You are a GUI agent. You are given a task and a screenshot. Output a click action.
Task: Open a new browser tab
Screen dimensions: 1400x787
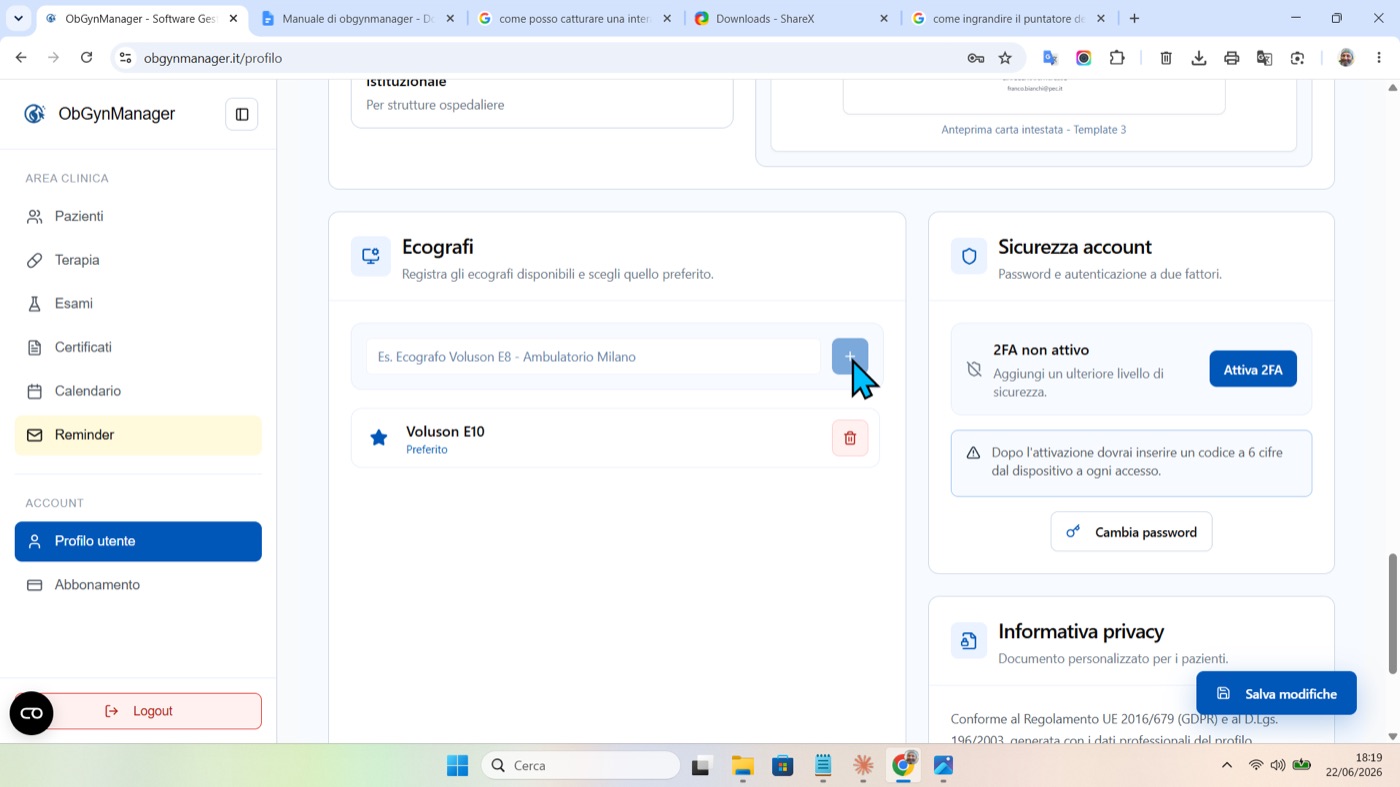coord(1134,18)
